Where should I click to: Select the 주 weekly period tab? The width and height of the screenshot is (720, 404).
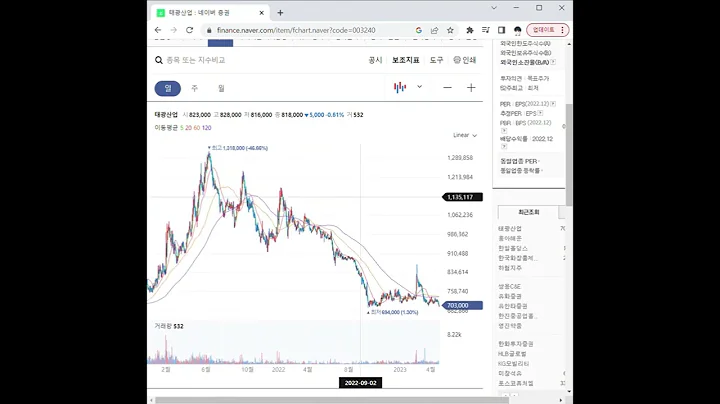[194, 88]
